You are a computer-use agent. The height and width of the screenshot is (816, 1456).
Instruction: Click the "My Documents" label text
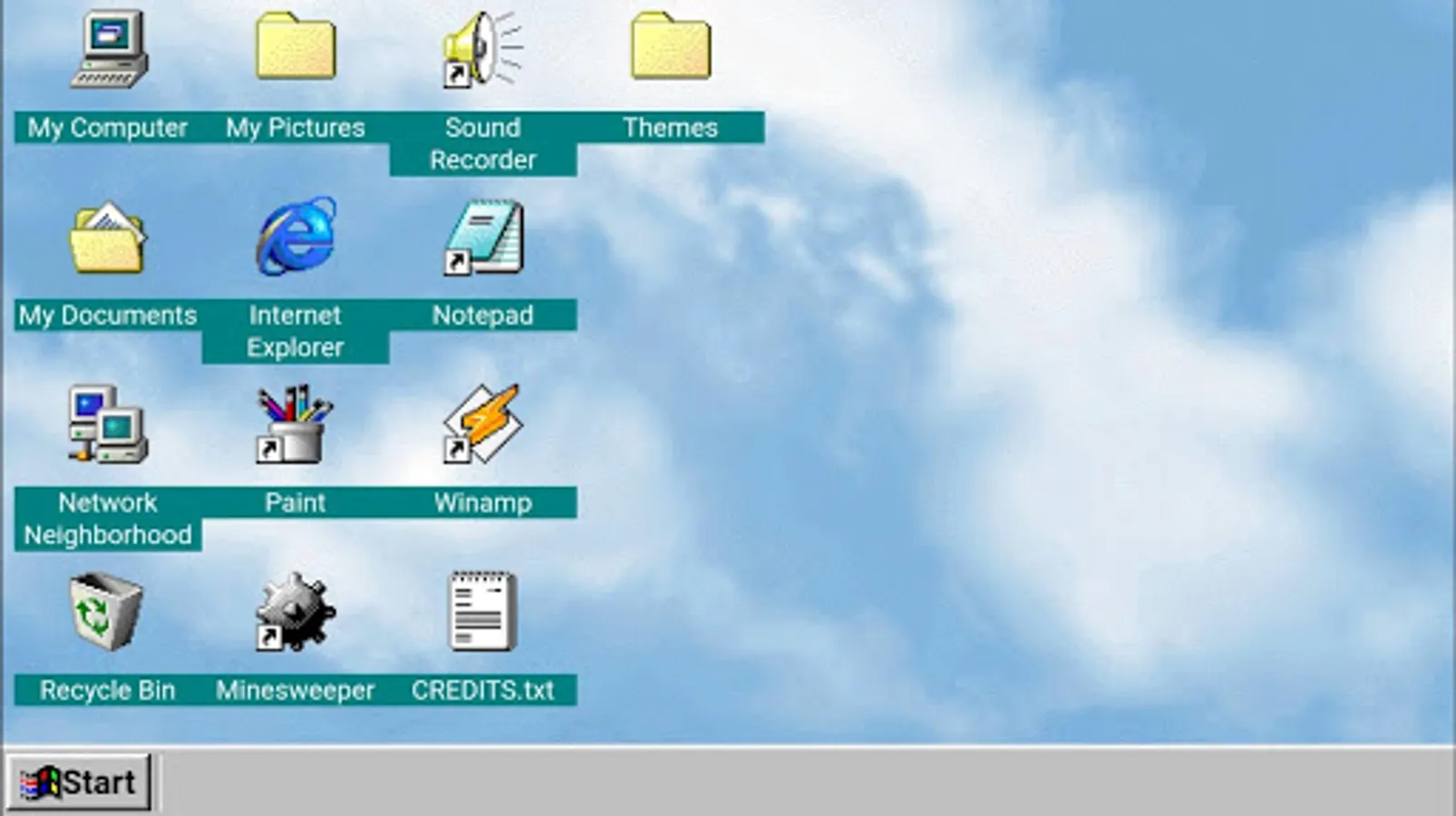108,316
